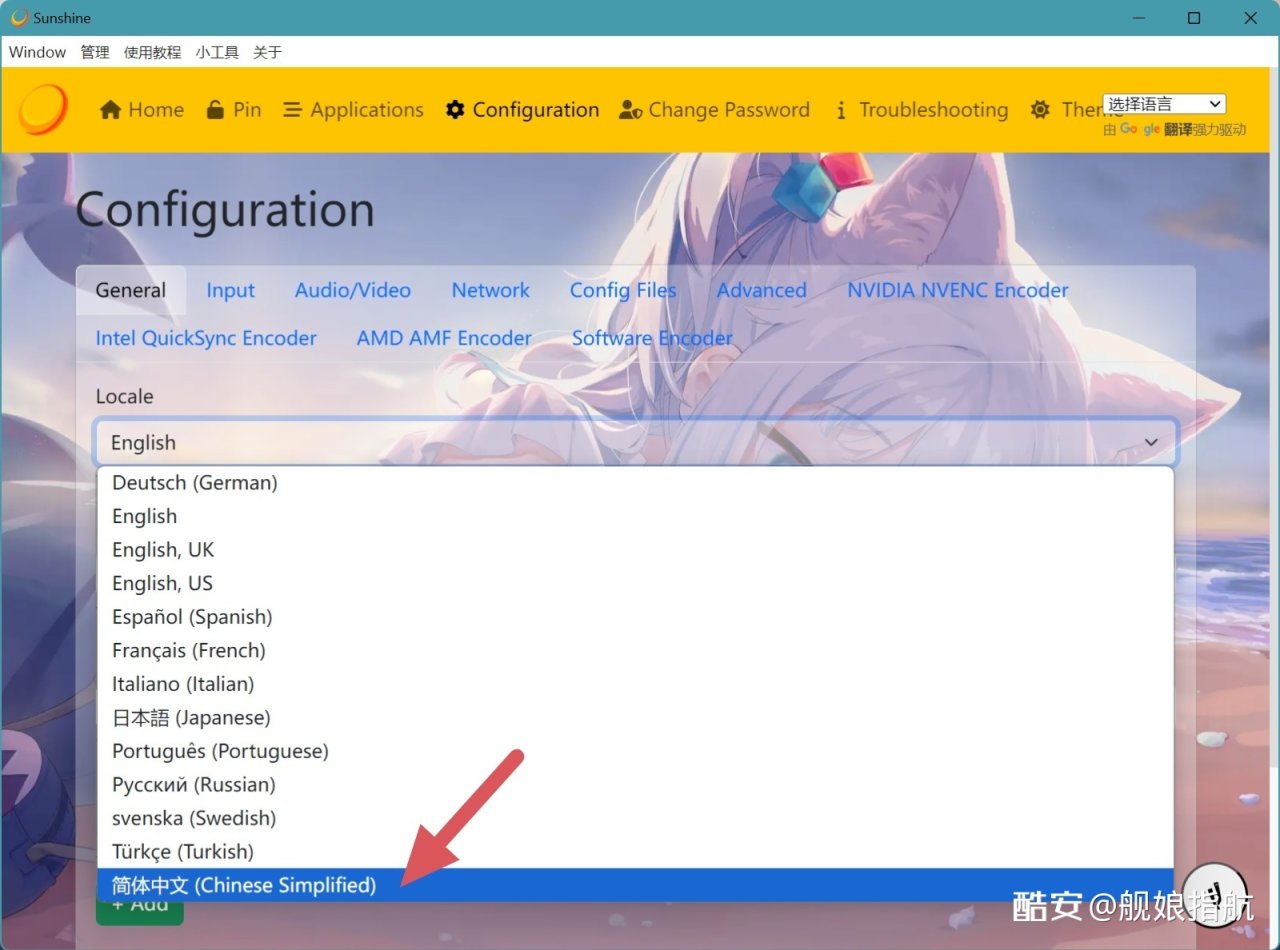Go to the Home page

[x=142, y=110]
